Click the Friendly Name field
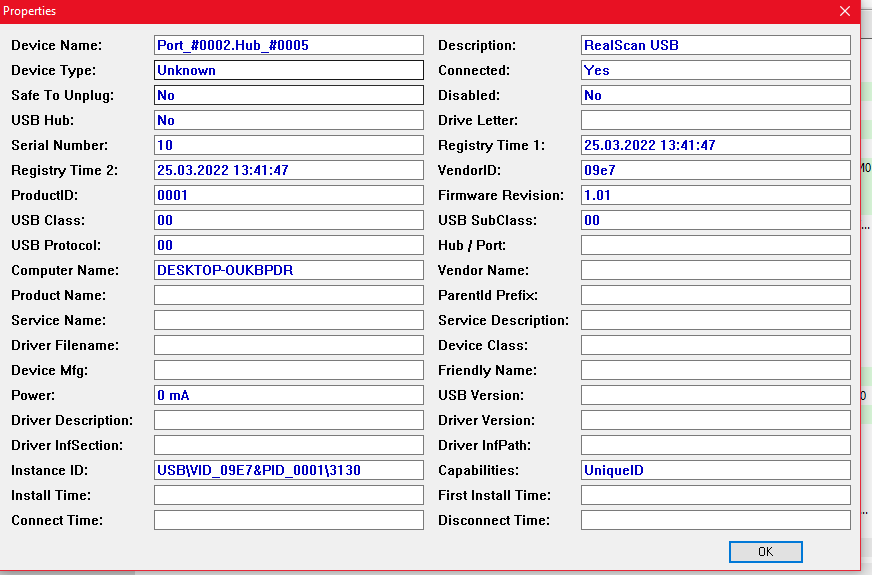872x575 pixels. 716,370
